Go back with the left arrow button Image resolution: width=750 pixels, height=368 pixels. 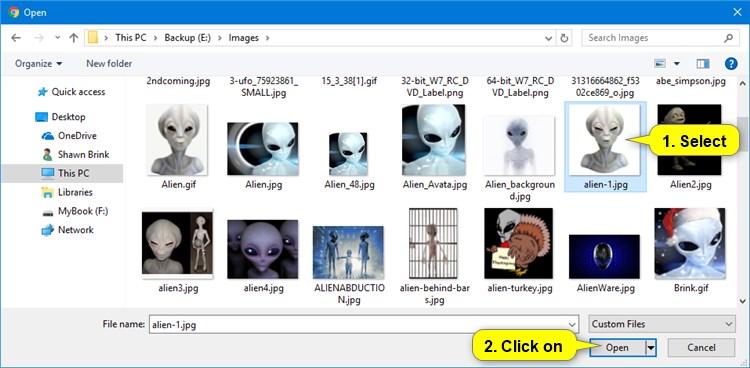click(x=16, y=38)
